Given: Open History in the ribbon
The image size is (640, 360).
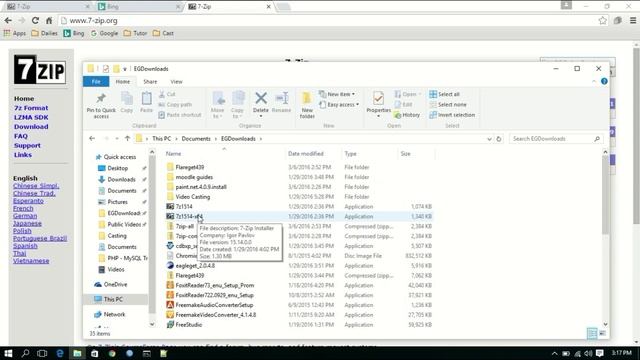Looking at the screenshot, I should 407,115.
